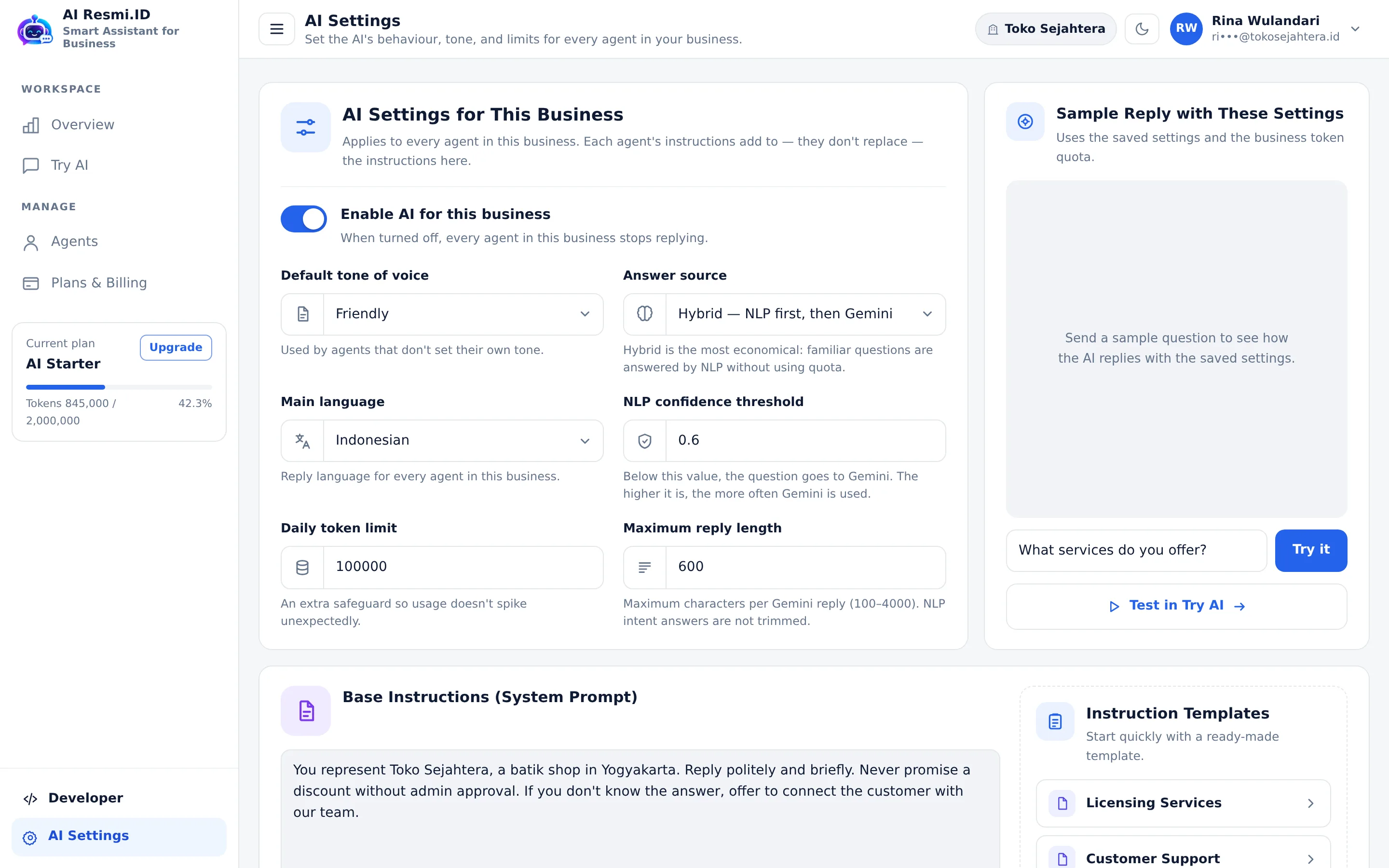Click the AI Starter plan name
This screenshot has width=1389, height=868.
pyautogui.click(x=63, y=364)
